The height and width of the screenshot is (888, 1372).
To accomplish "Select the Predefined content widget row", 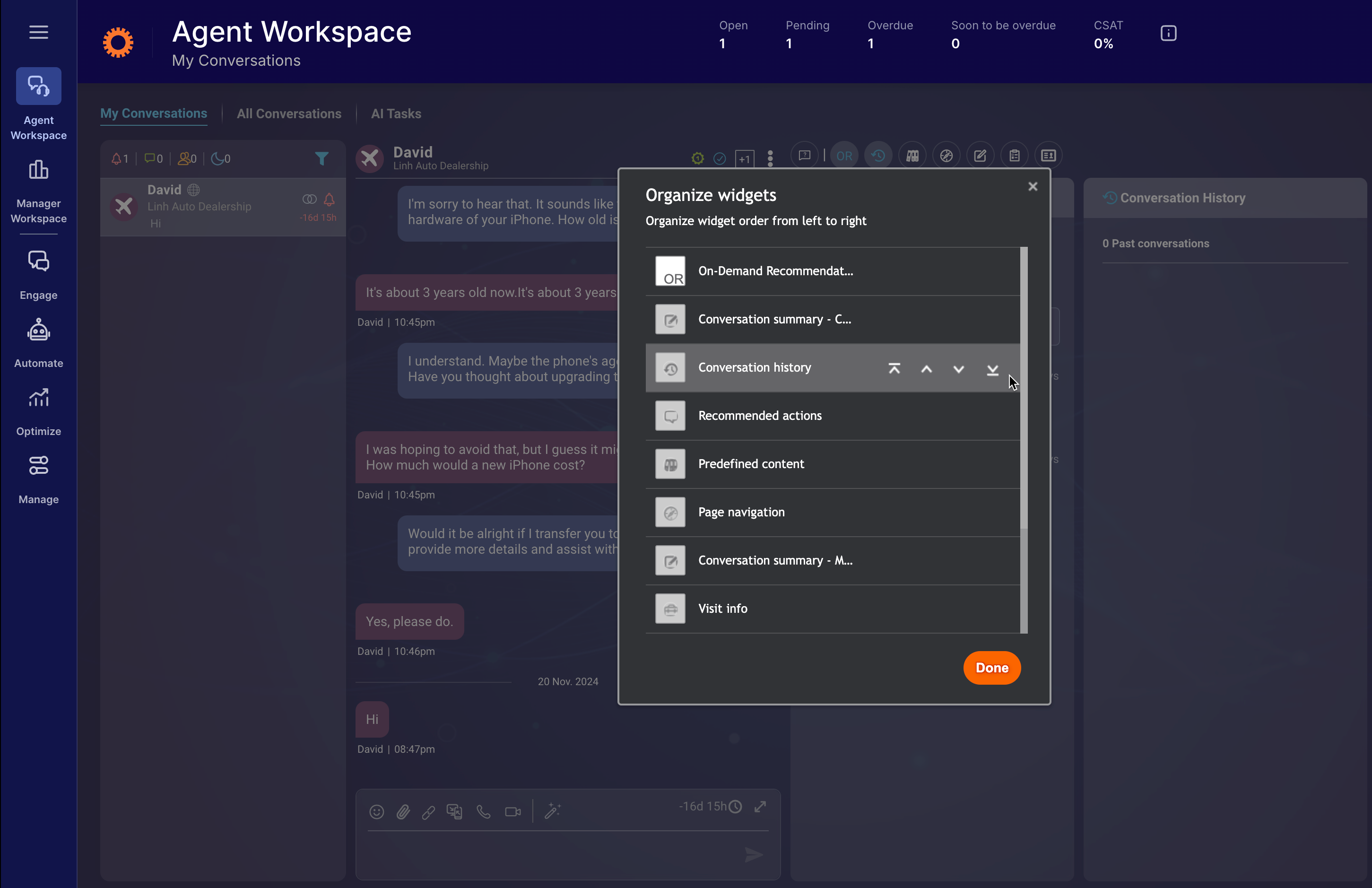I will coord(833,464).
